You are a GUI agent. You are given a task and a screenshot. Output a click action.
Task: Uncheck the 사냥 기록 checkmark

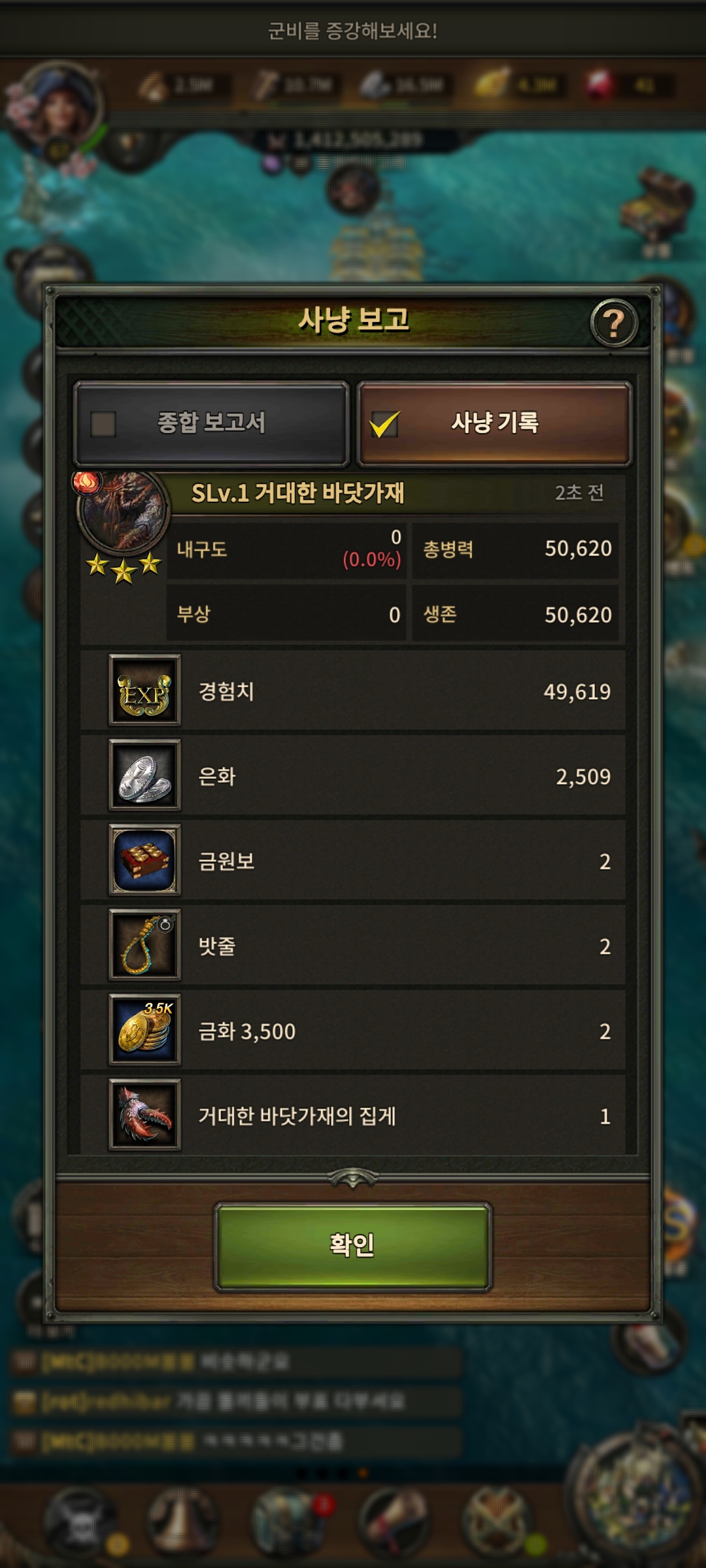tap(384, 424)
